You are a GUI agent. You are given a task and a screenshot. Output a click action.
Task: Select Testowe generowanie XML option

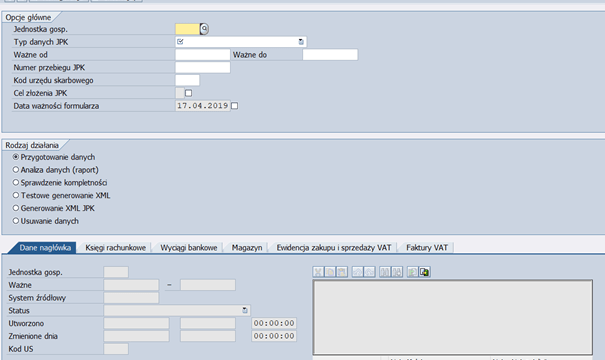[16, 195]
